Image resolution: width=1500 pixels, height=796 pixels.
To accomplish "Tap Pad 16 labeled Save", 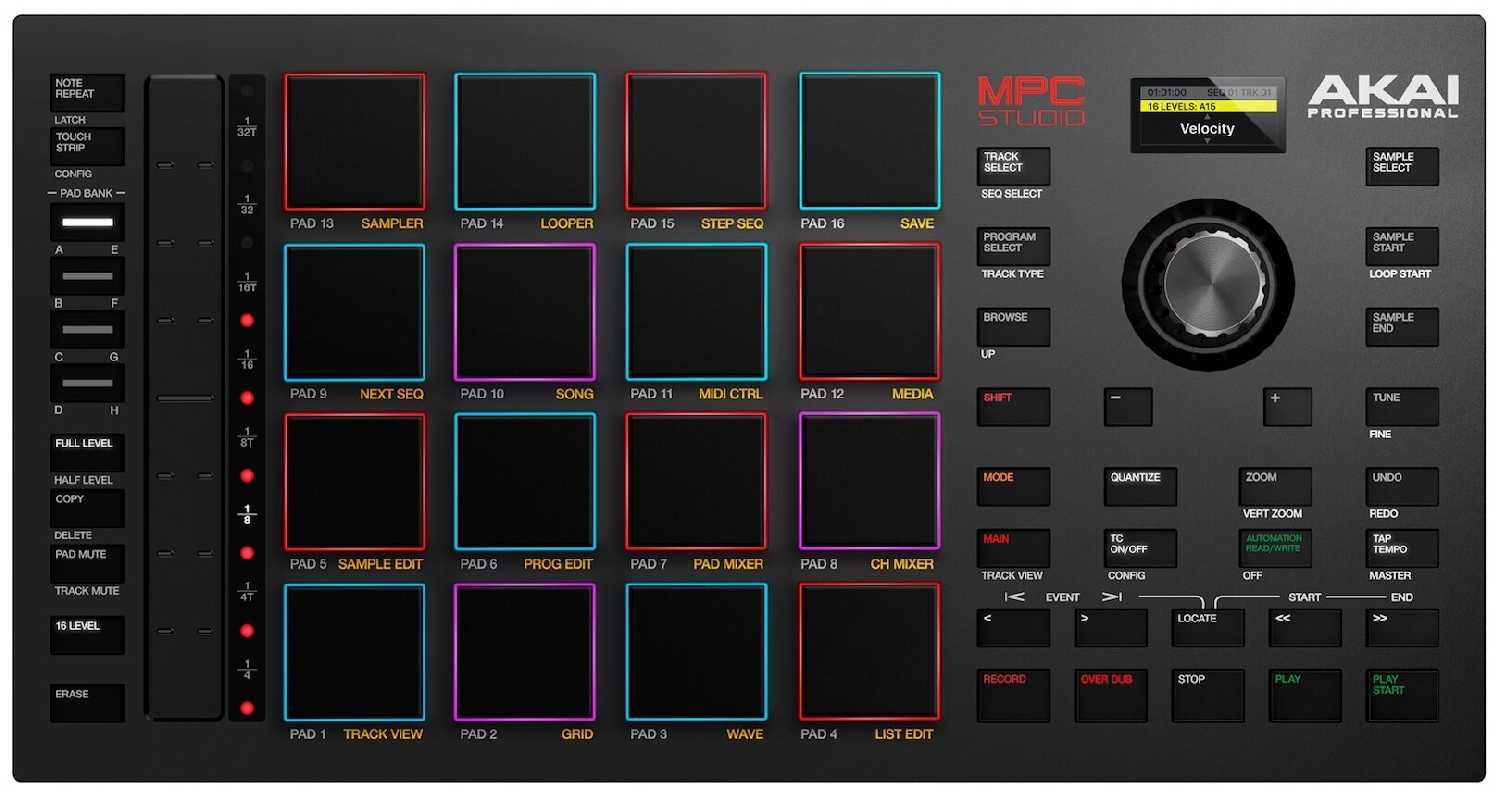I will (x=869, y=141).
